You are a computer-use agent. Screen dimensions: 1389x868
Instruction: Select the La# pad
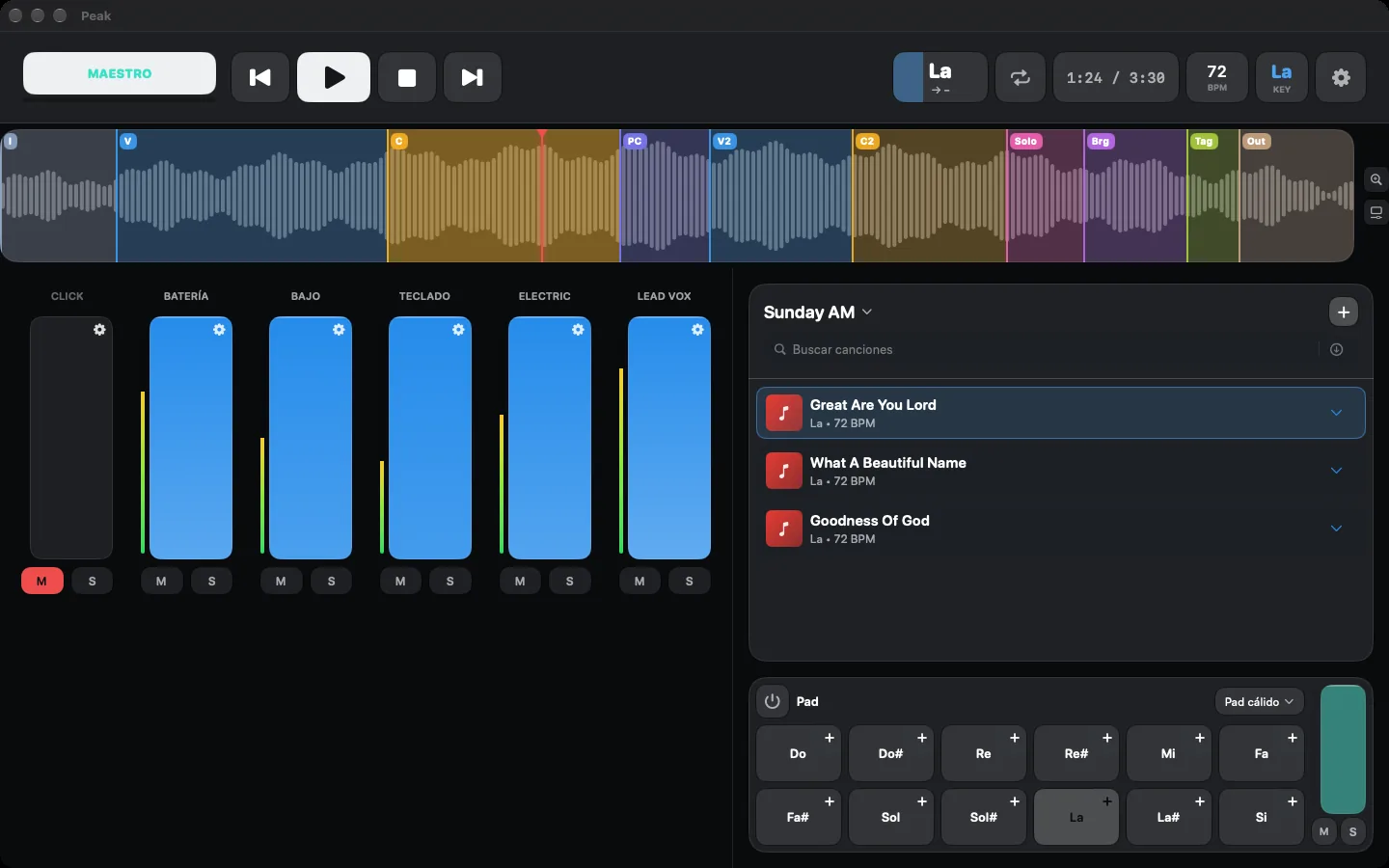pyautogui.click(x=1169, y=817)
